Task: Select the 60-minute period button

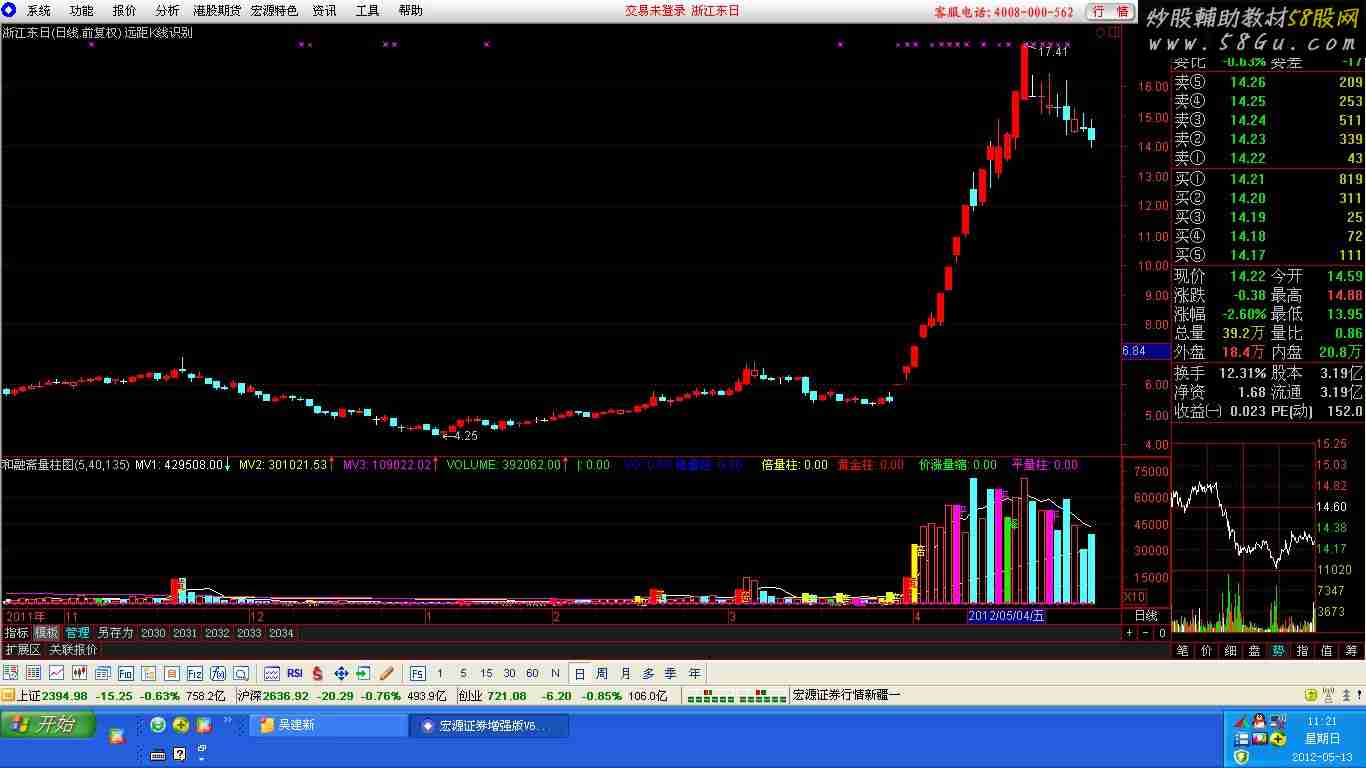Action: pos(532,673)
